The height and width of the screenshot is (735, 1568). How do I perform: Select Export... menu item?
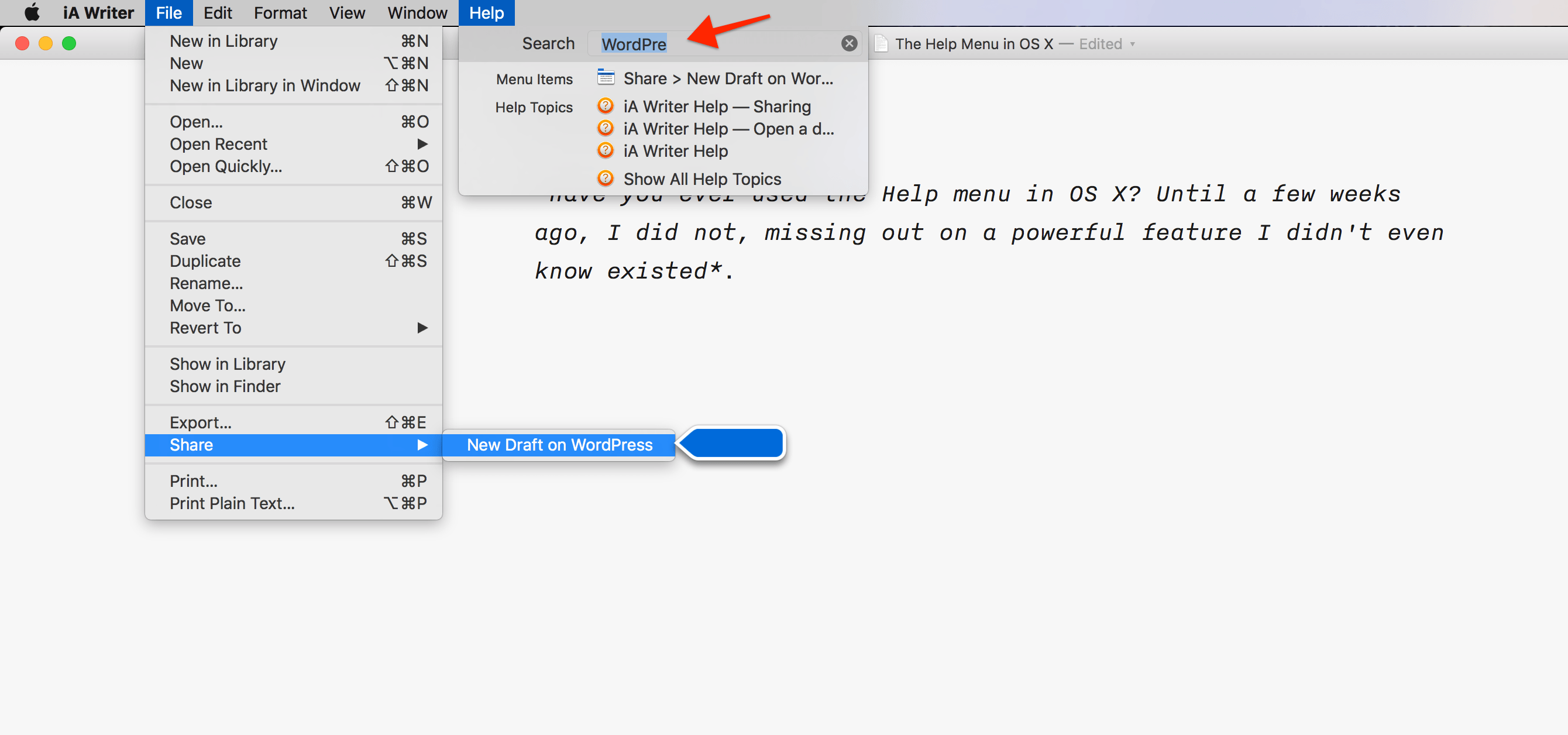[293, 423]
